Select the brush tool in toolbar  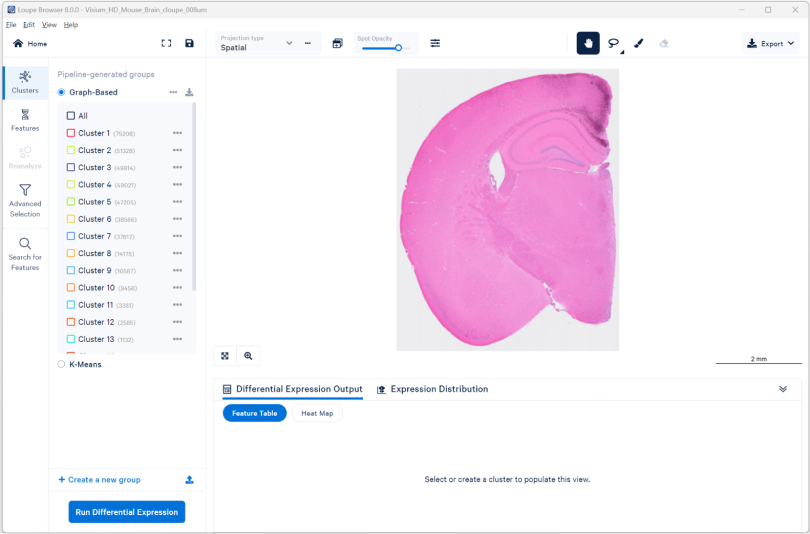[x=639, y=43]
